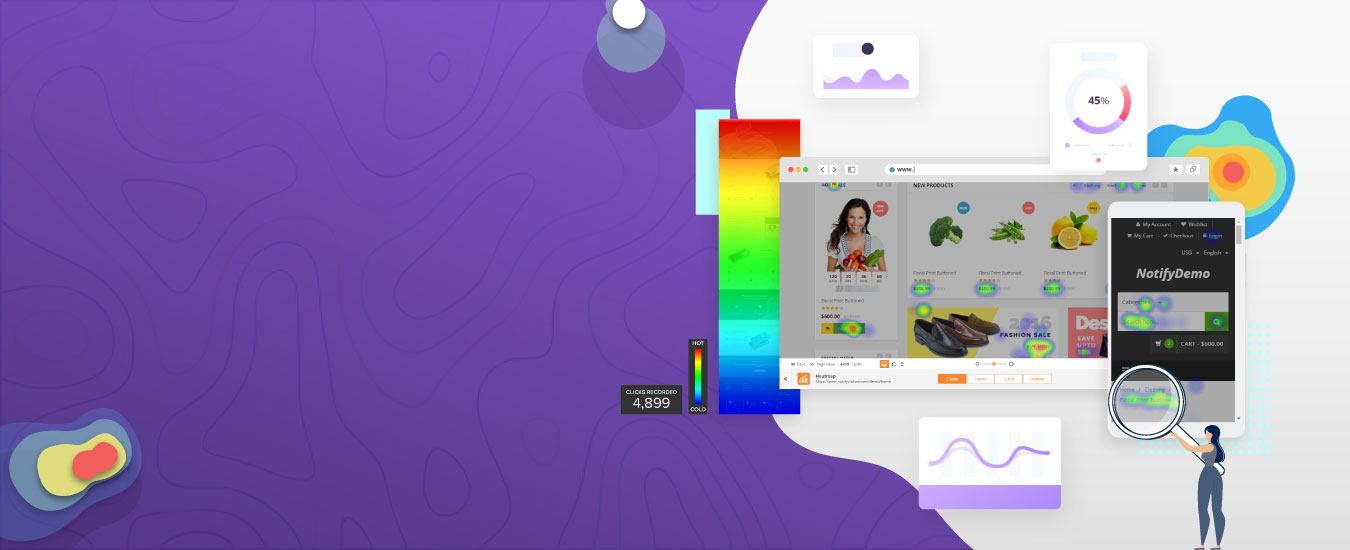
Task: Click the orange Heatmap logo icon
Action: pyautogui.click(x=803, y=379)
